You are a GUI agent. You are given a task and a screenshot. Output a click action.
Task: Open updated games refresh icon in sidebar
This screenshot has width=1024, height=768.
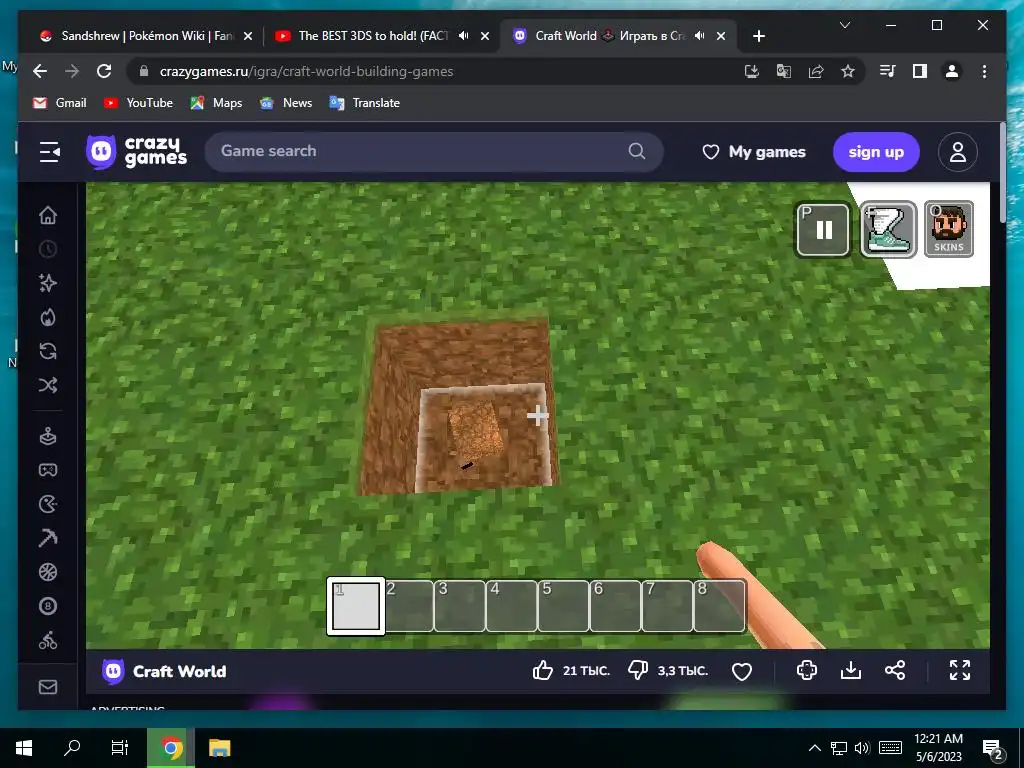click(48, 351)
